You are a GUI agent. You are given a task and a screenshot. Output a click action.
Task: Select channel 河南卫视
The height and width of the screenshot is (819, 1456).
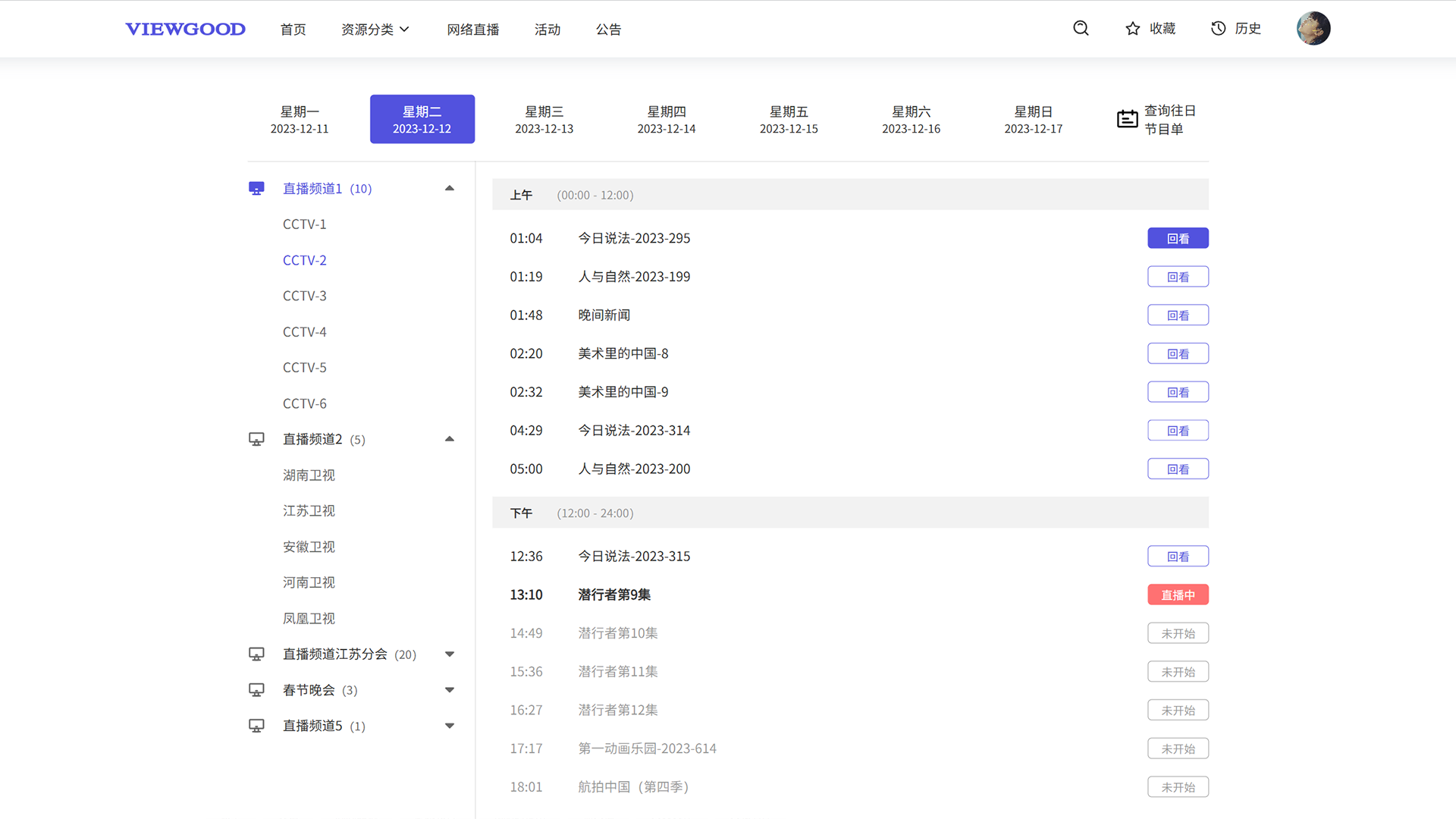tap(309, 582)
